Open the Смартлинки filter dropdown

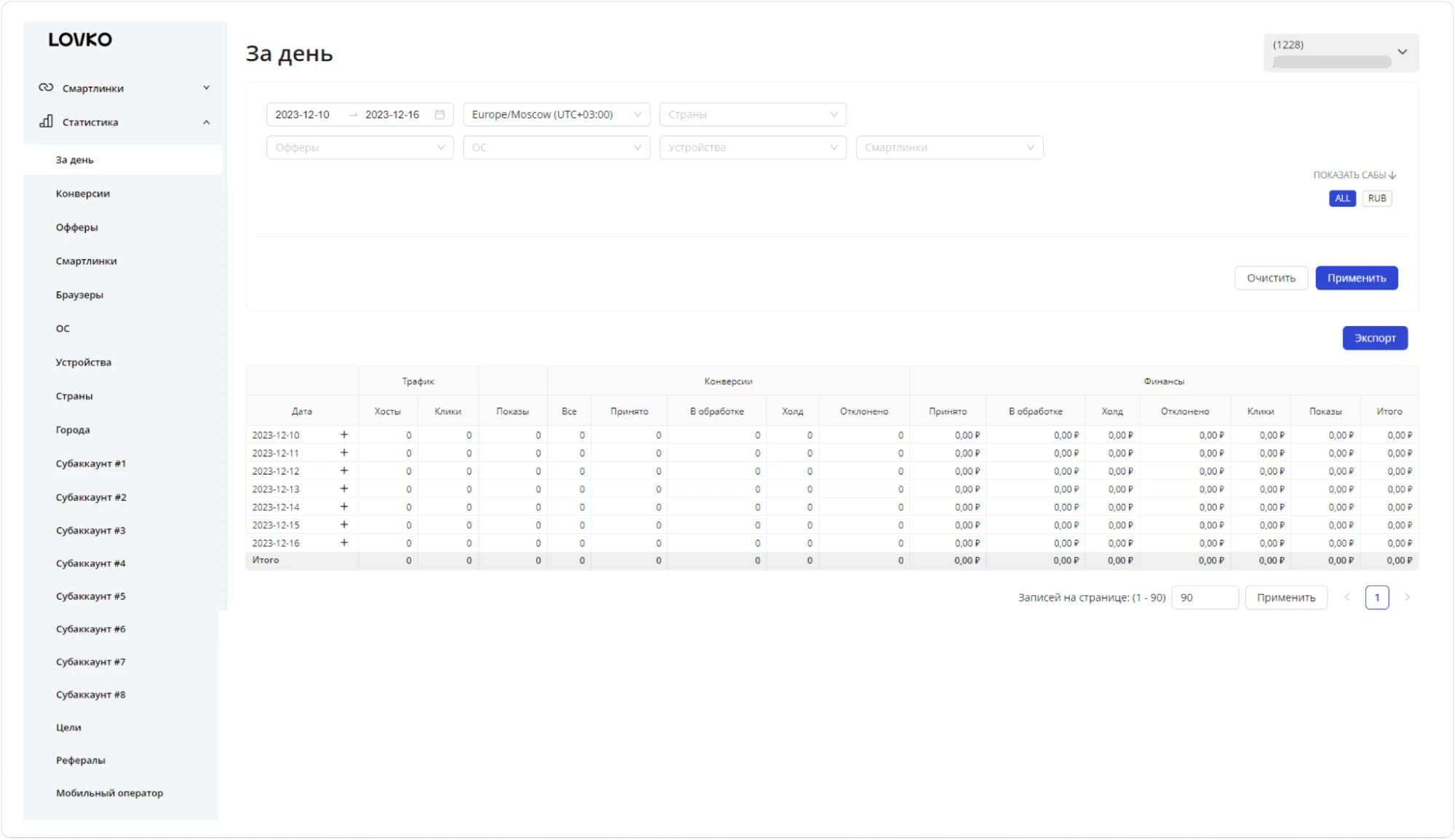click(x=949, y=147)
